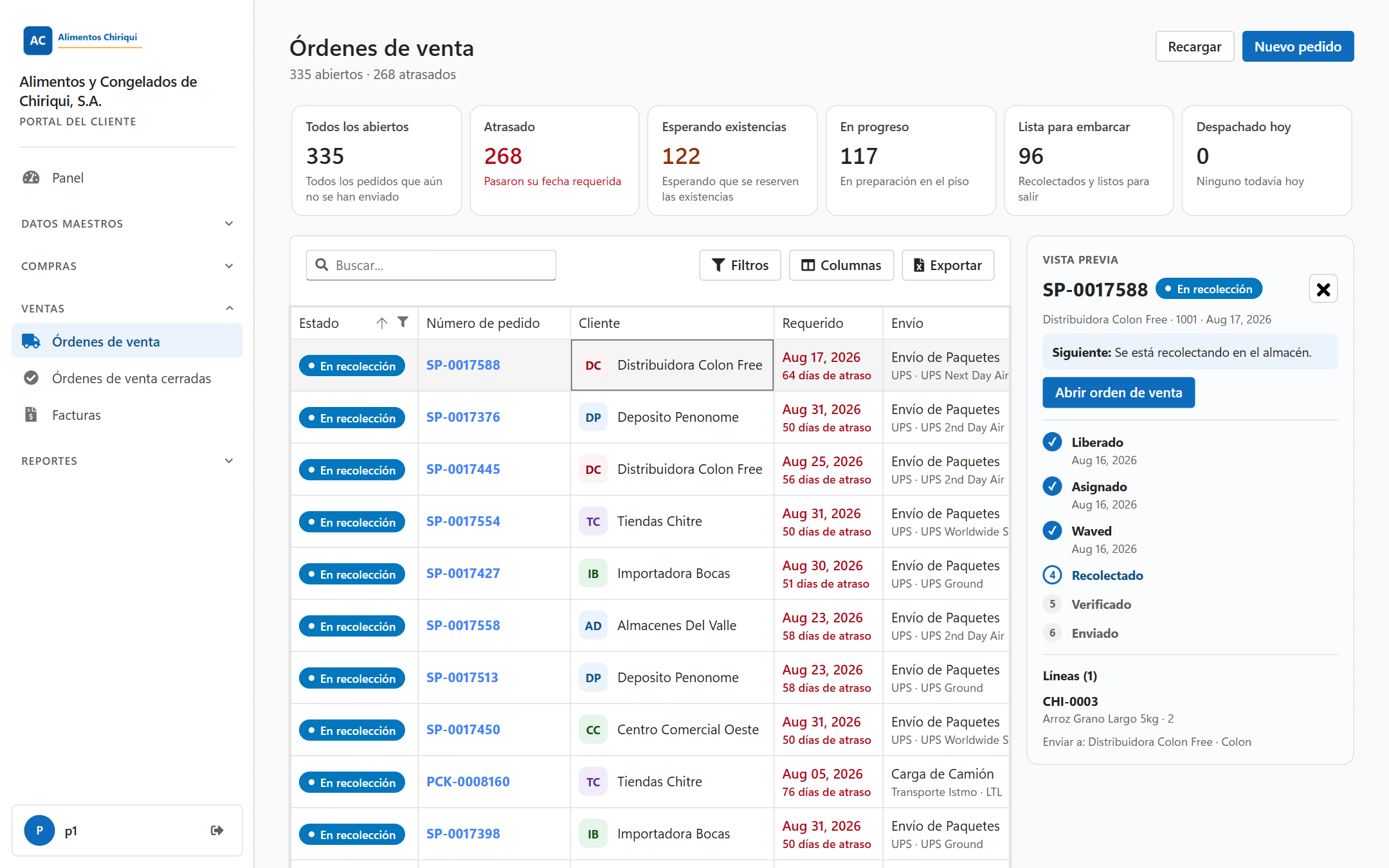
Task: Click En recolección badge for SP-0017513
Action: [352, 678]
